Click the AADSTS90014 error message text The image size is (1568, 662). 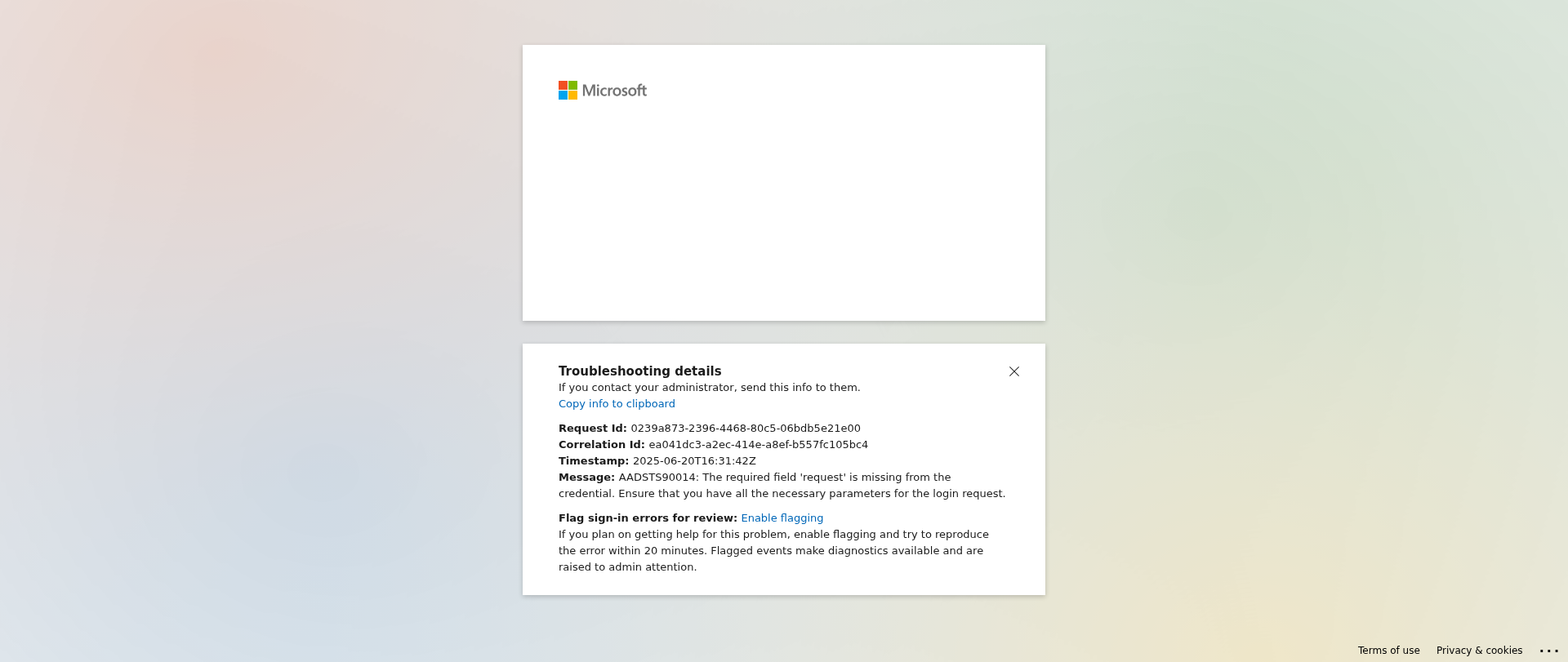(782, 486)
